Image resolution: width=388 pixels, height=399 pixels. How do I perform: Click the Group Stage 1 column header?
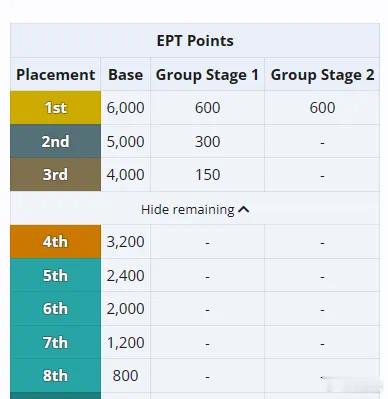coord(207,74)
